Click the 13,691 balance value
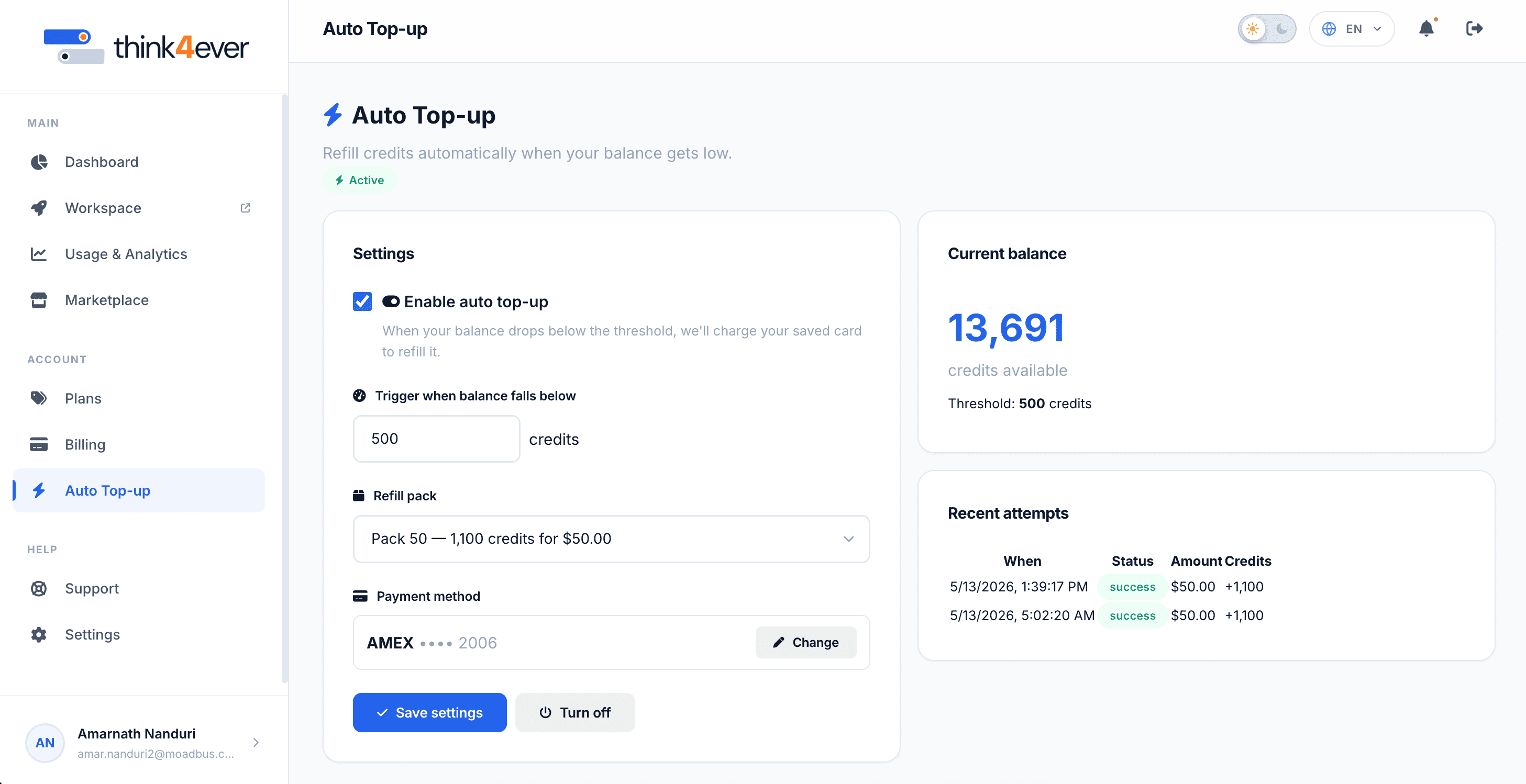This screenshot has width=1526, height=784. (1006, 328)
